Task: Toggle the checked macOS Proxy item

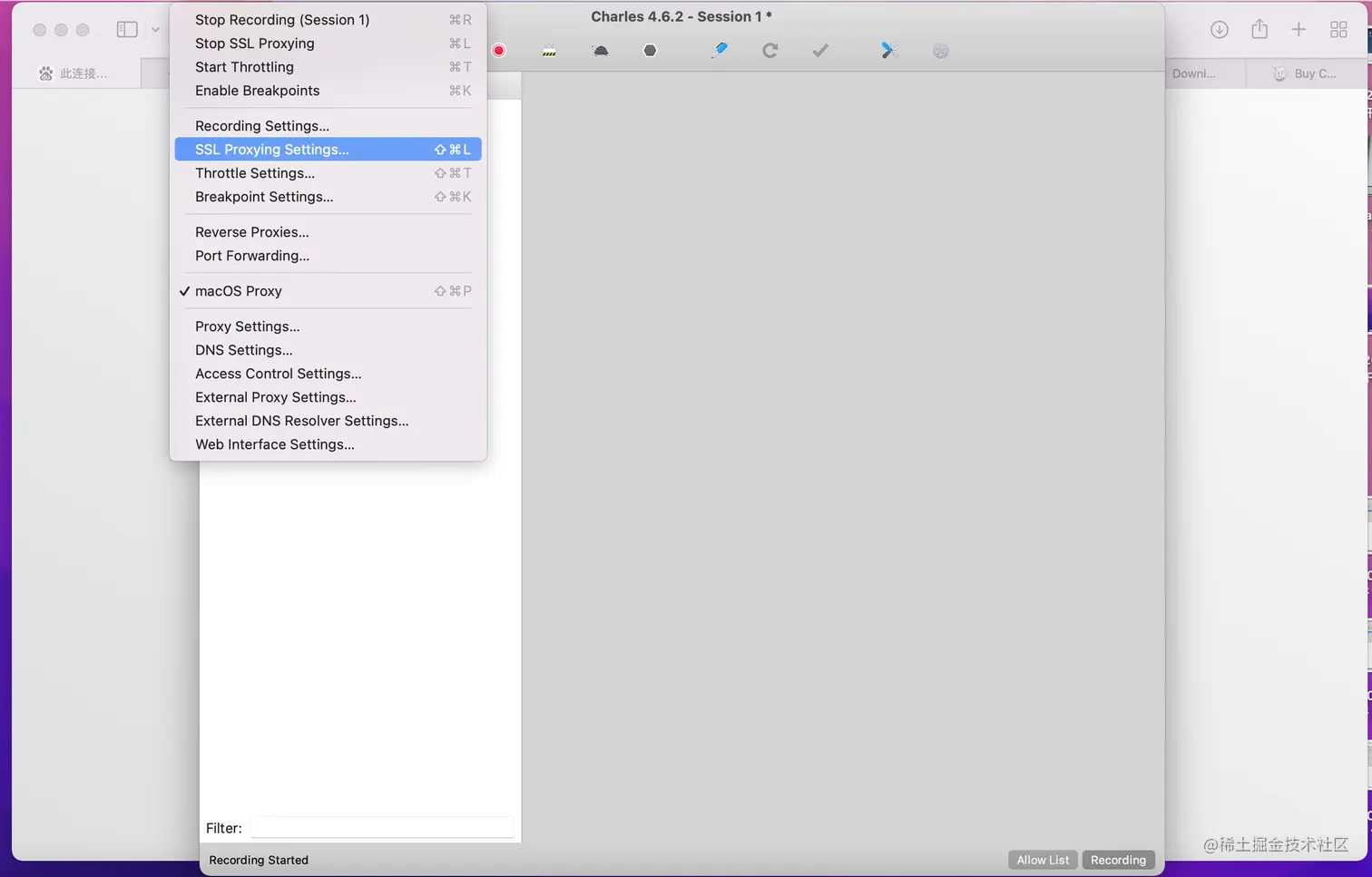Action: click(x=328, y=290)
